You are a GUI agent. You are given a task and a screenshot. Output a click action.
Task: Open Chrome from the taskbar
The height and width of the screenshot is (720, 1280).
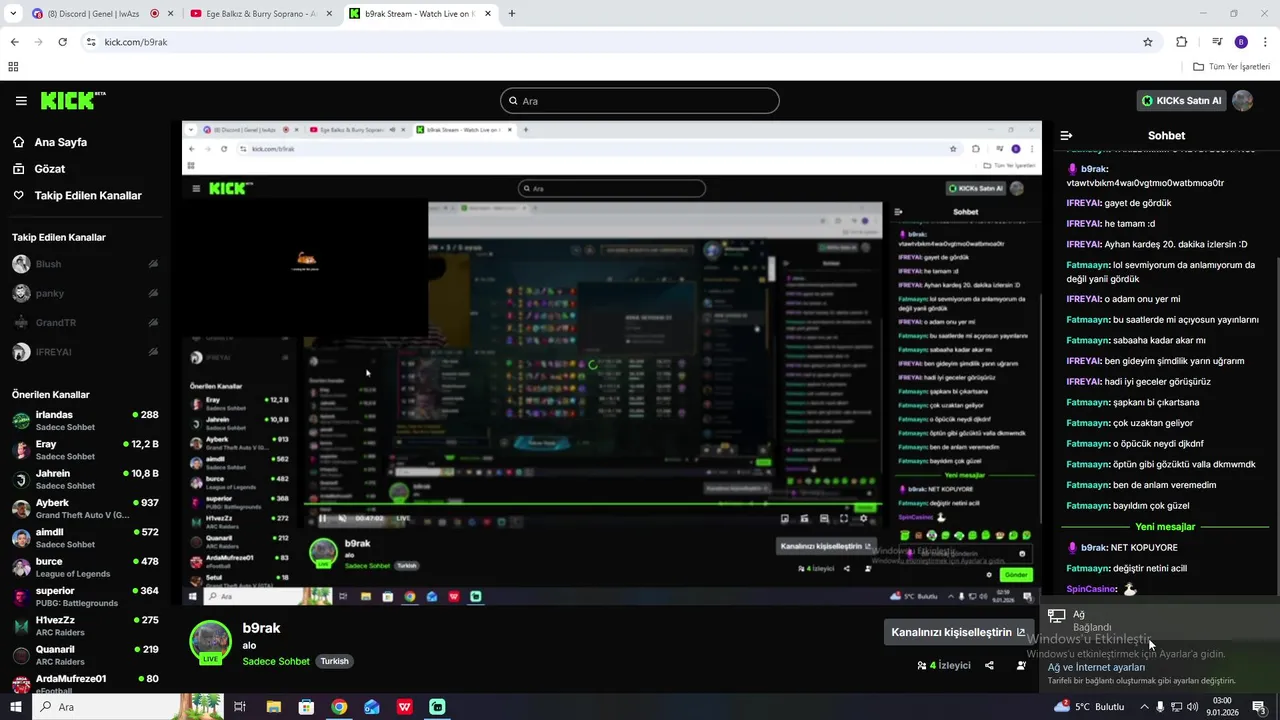point(339,707)
